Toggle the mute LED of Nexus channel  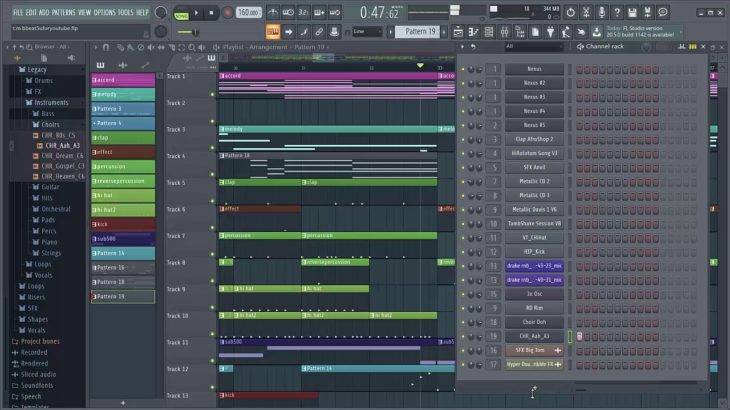tap(463, 69)
